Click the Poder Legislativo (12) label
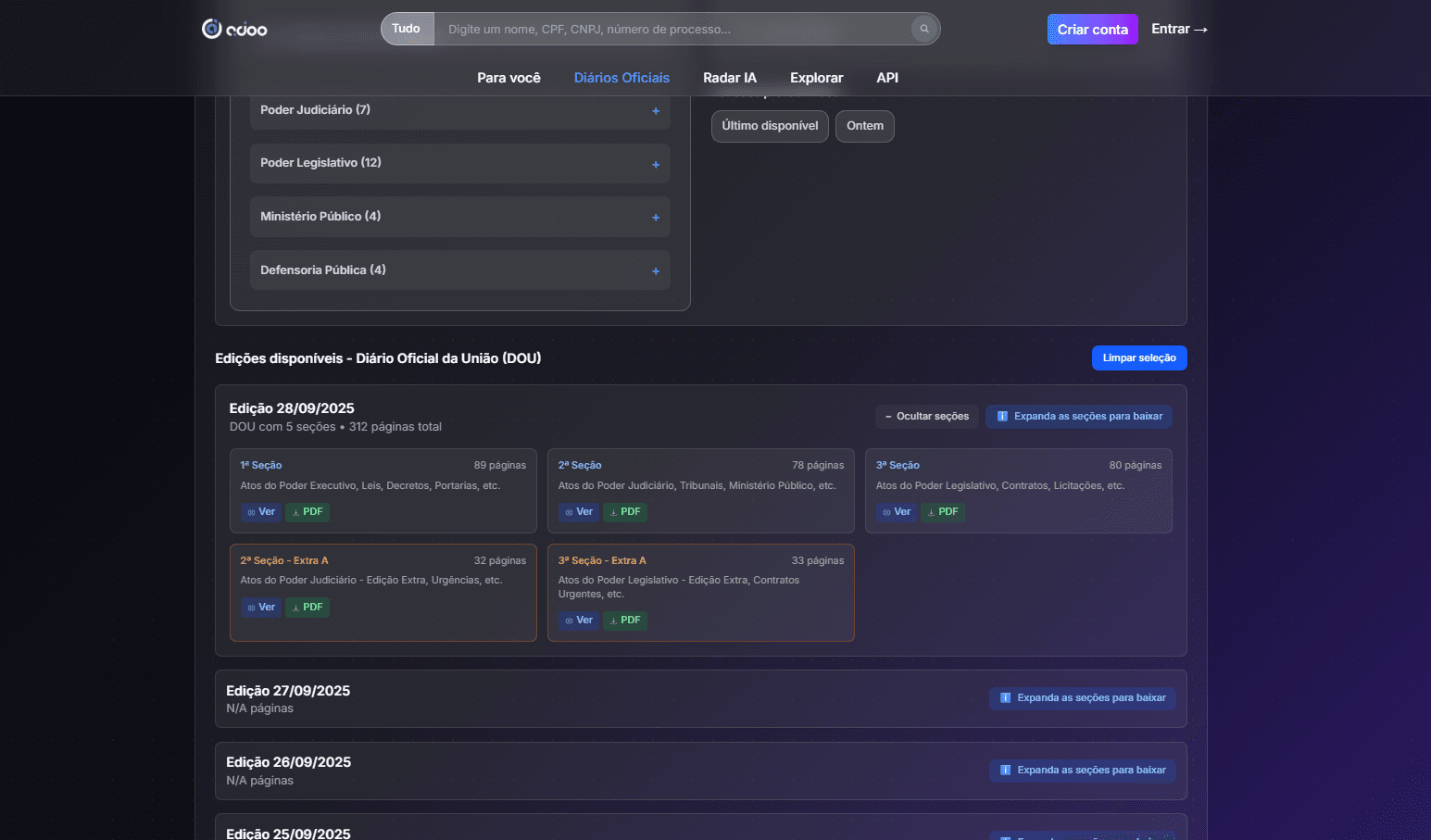The width and height of the screenshot is (1431, 840). pos(320,163)
